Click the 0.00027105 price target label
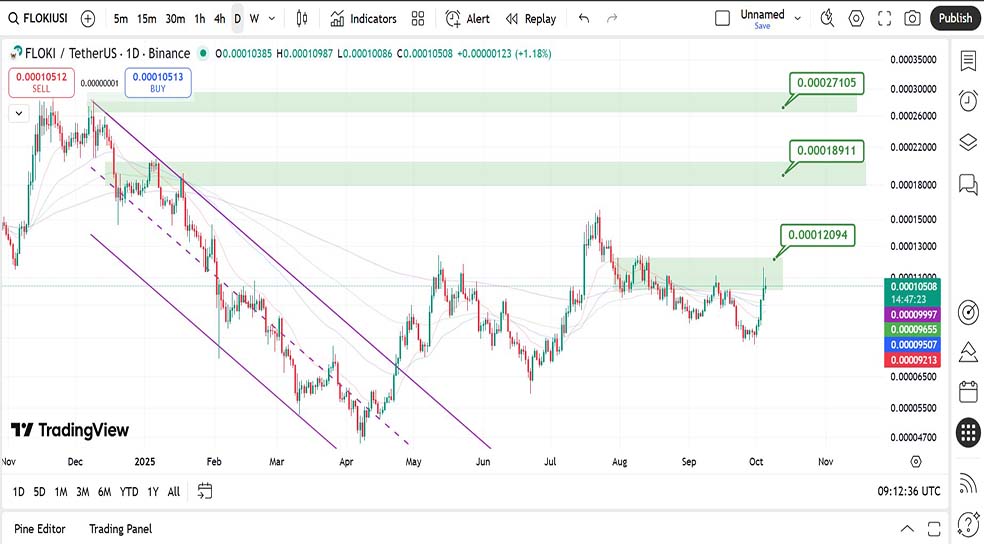This screenshot has width=984, height=544. [x=826, y=83]
